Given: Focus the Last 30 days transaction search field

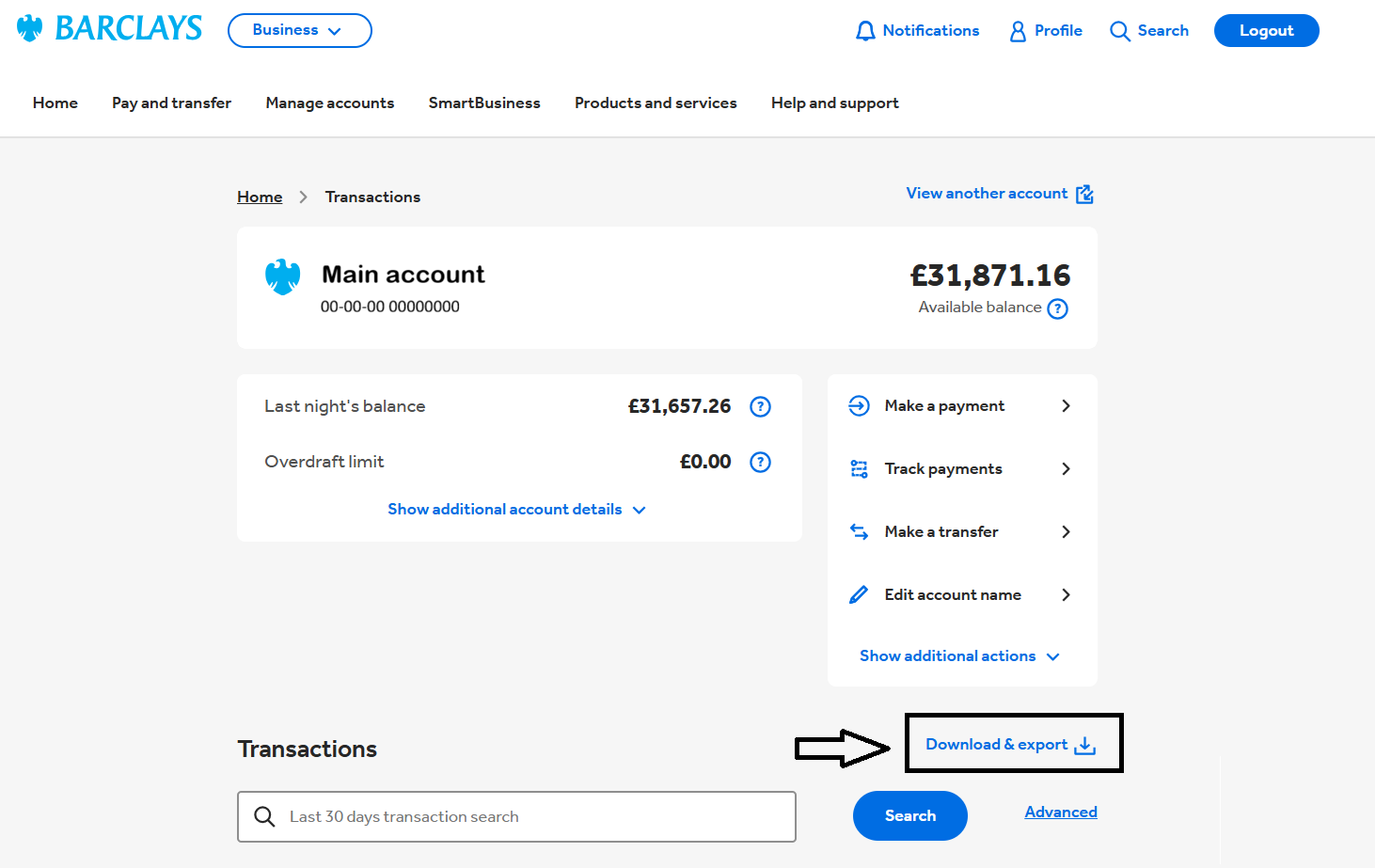Looking at the screenshot, I should point(516,816).
